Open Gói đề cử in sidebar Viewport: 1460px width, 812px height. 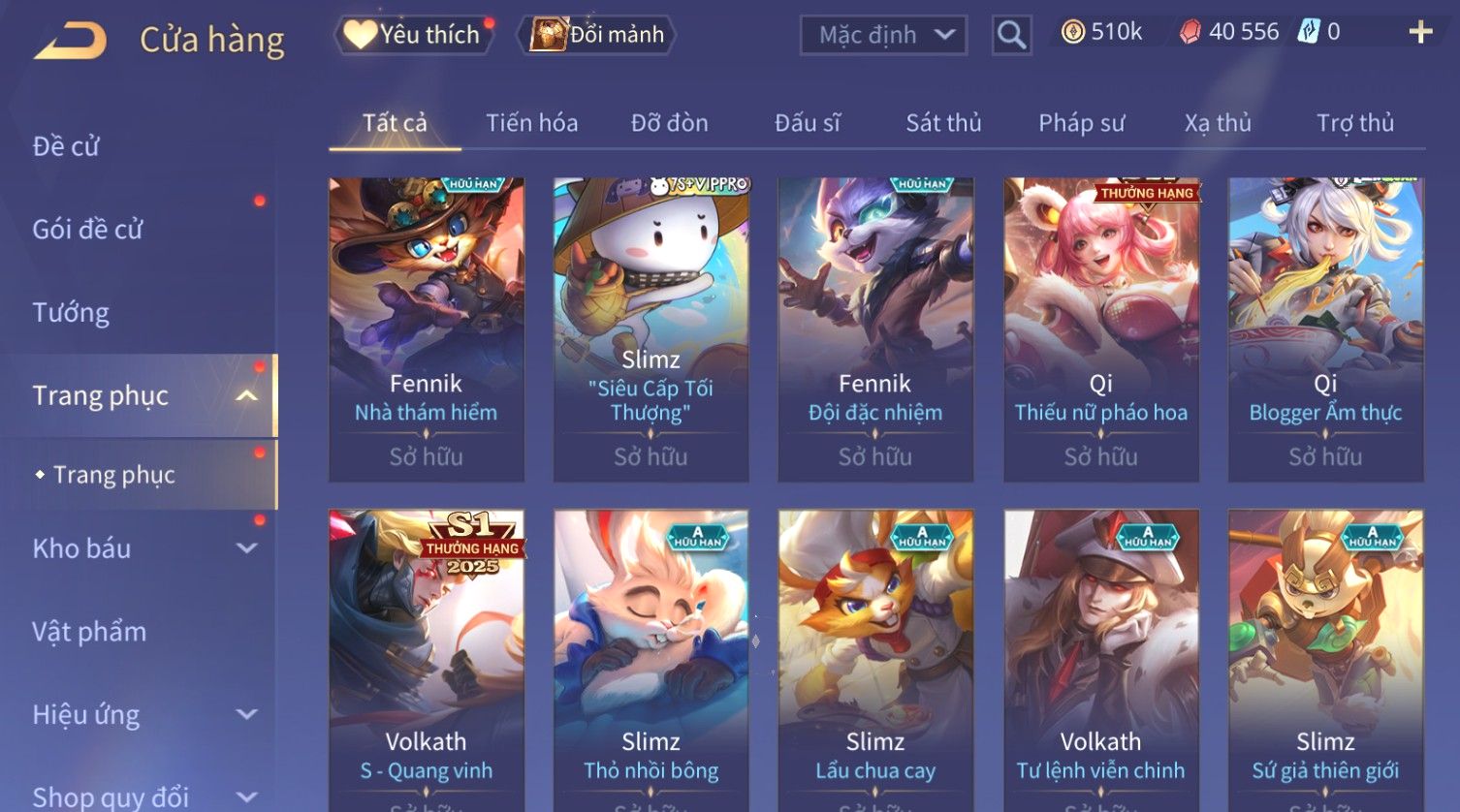87,230
